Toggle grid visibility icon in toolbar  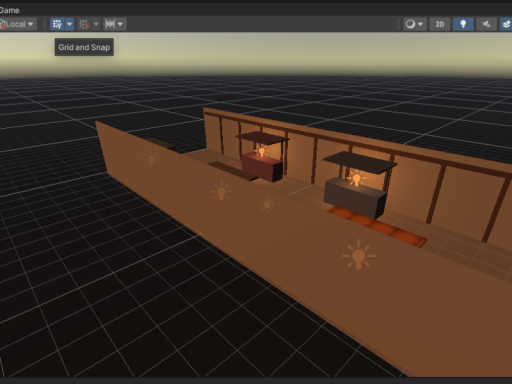coord(57,24)
